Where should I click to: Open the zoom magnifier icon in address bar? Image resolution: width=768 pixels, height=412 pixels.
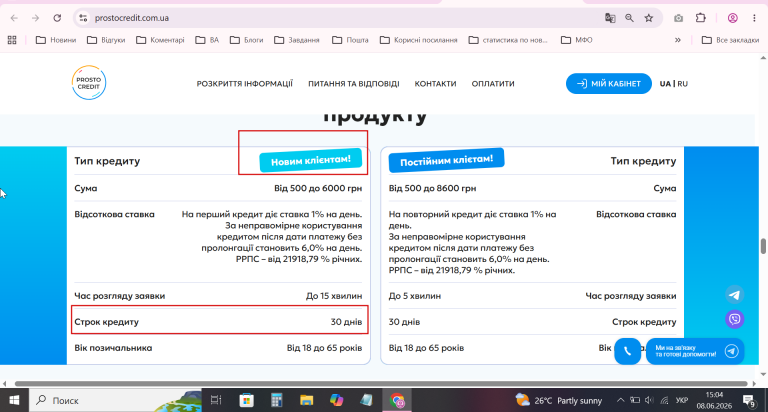point(629,18)
